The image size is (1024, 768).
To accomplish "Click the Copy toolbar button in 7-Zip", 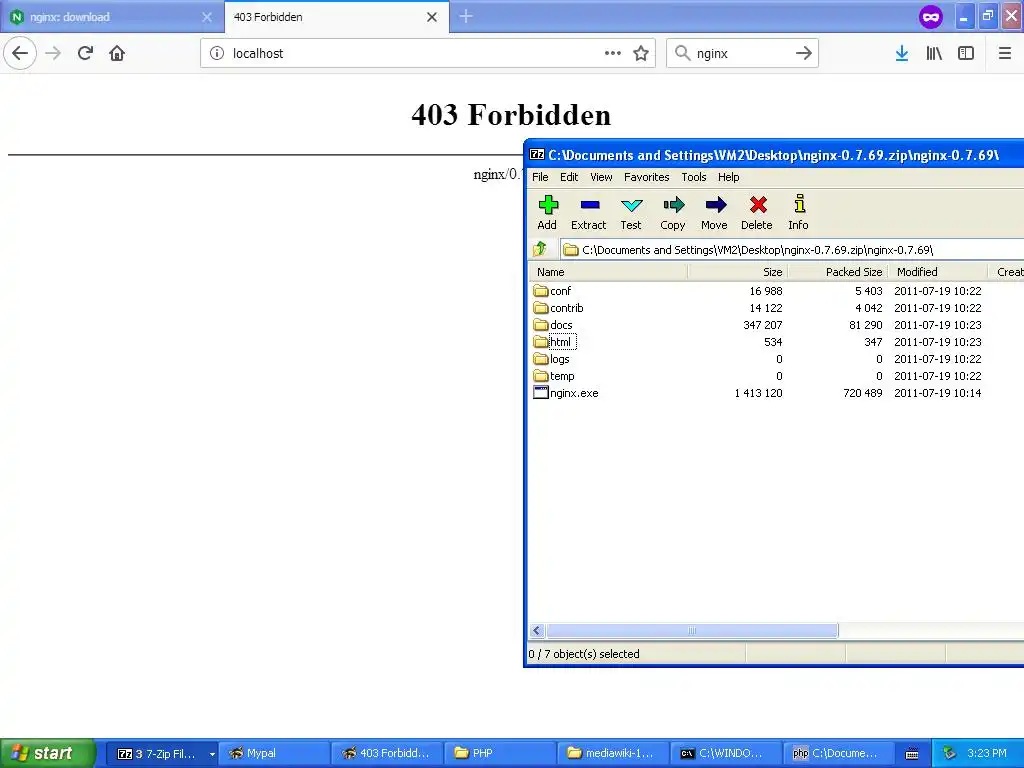I will (x=673, y=213).
